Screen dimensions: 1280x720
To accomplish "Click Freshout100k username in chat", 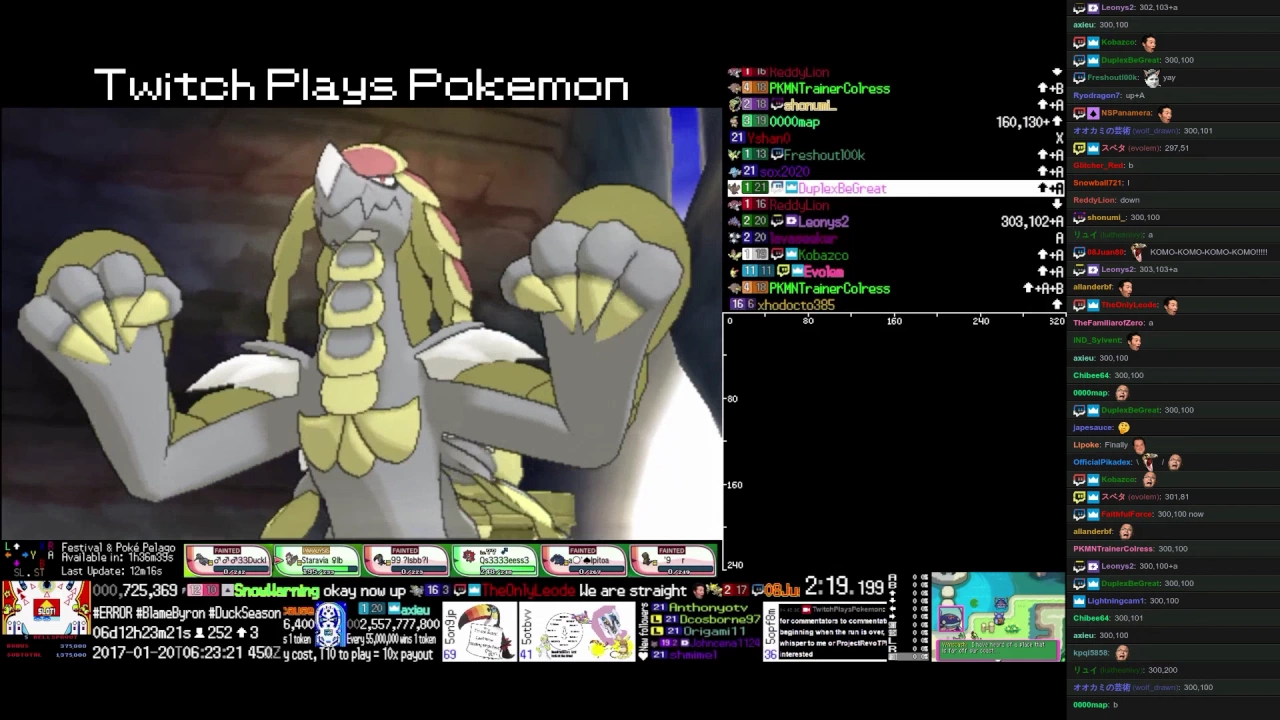I will pyautogui.click(x=1113, y=78).
